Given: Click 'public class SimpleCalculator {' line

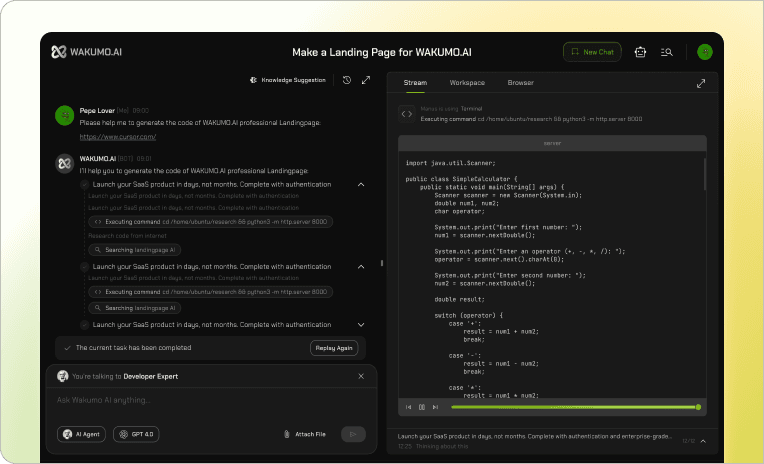Looking at the screenshot, I should [x=461, y=179].
